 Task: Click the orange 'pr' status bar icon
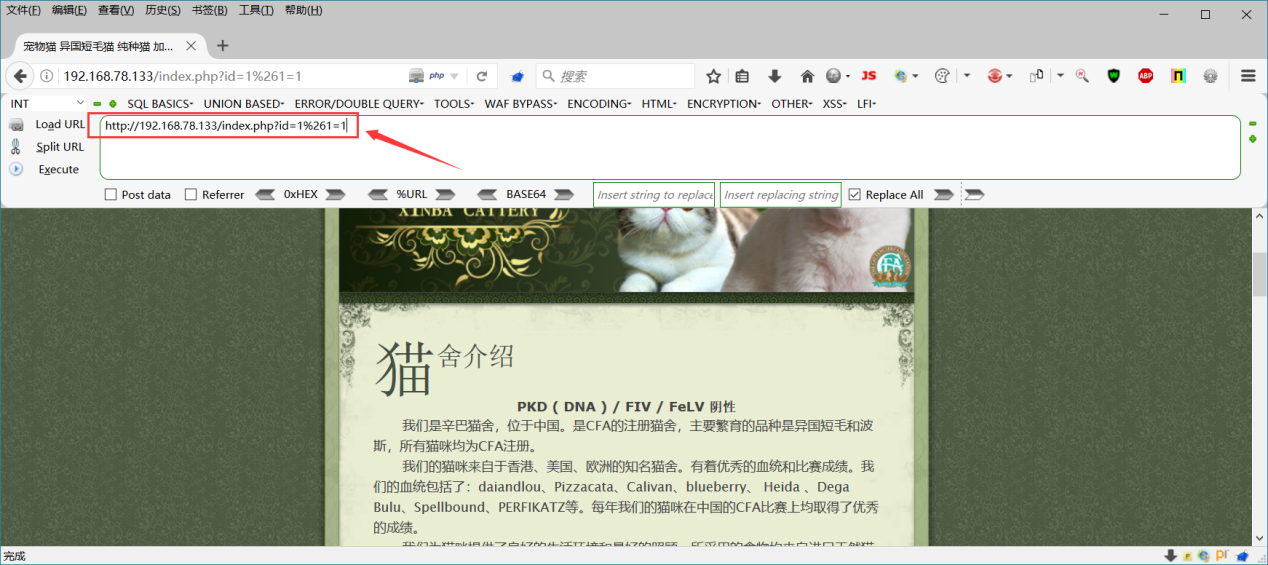point(1222,556)
